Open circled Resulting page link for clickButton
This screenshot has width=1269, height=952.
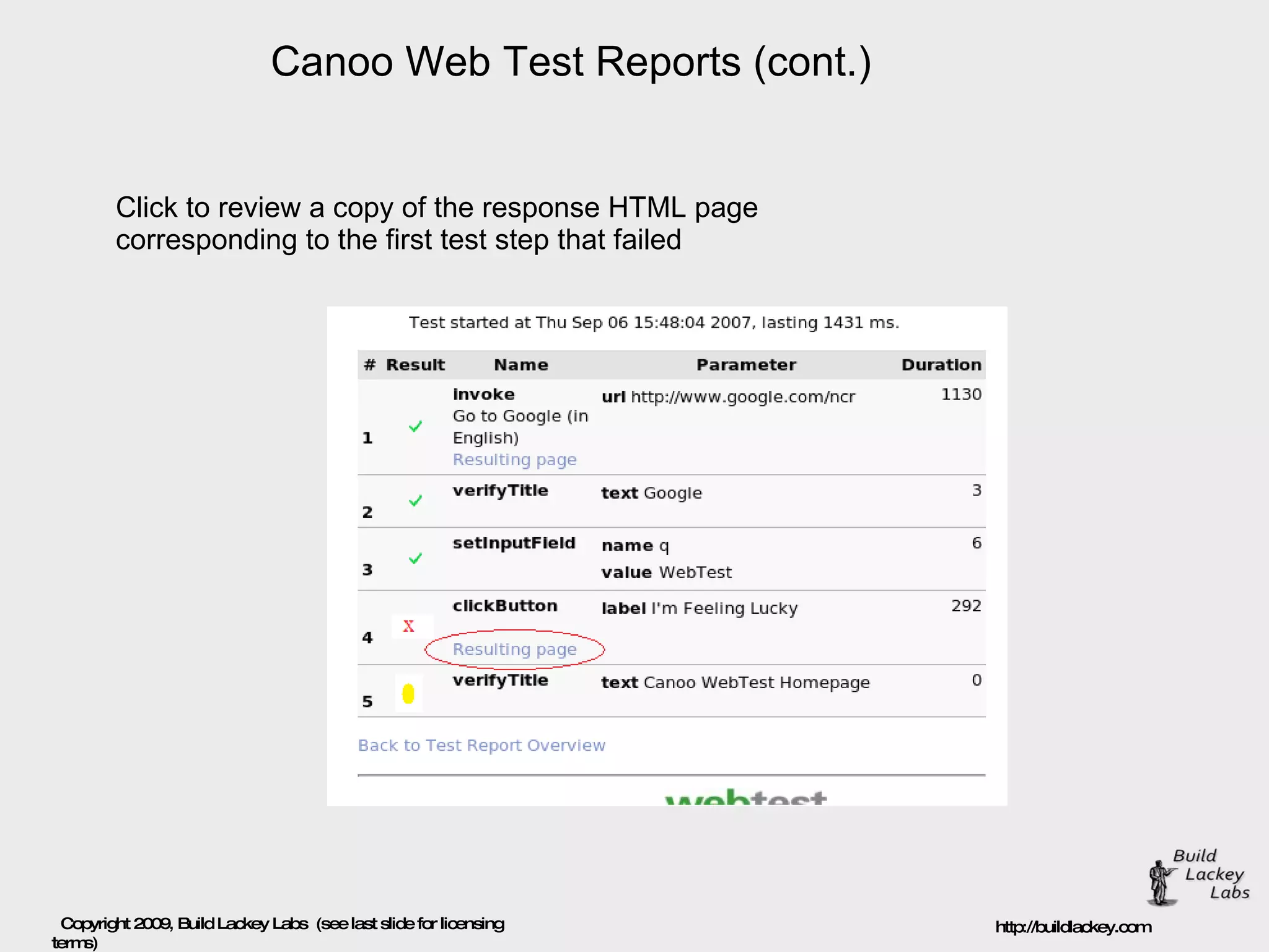tap(514, 649)
